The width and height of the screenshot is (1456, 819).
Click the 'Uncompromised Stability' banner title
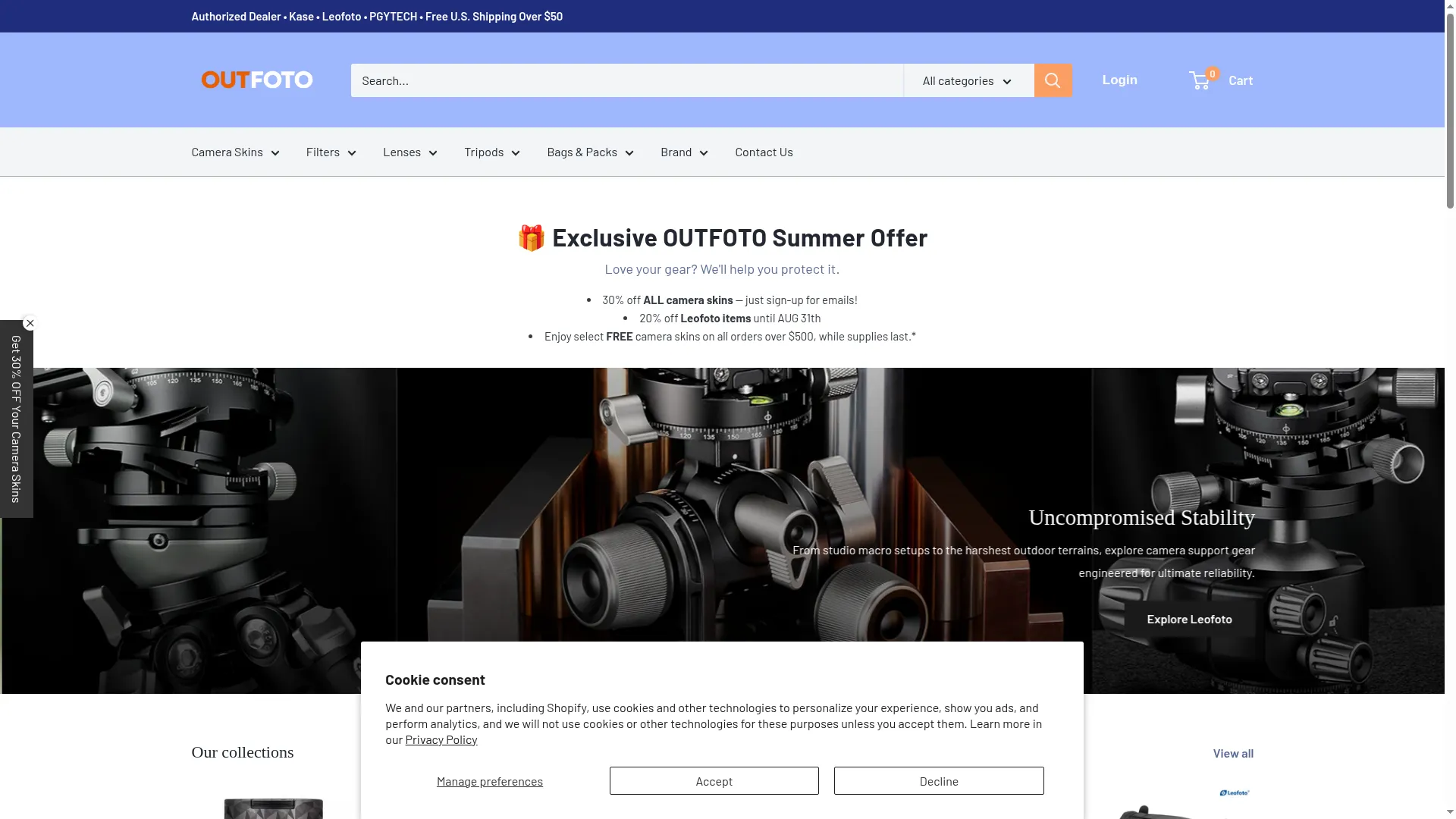1141,518
